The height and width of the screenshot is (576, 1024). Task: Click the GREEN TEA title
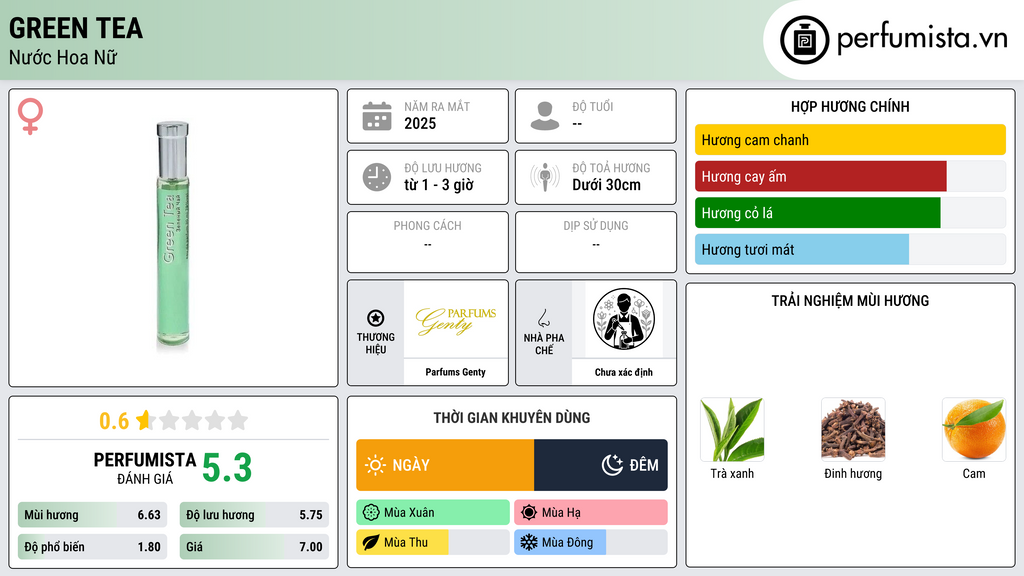(x=76, y=28)
